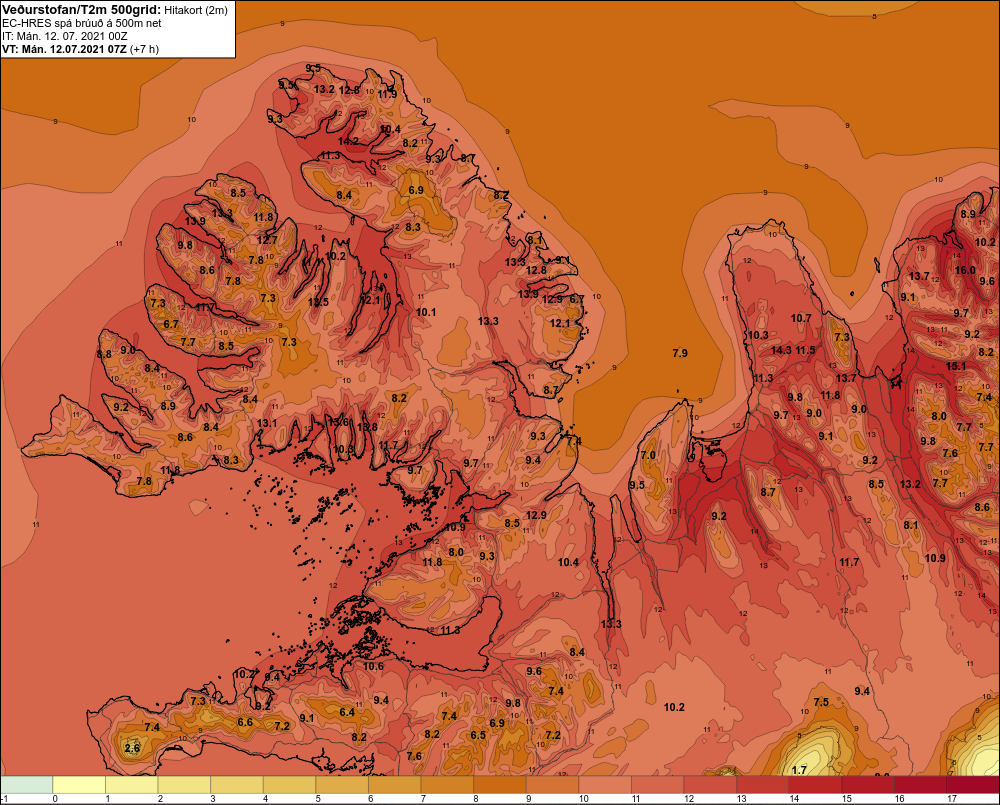Click the map temperature value 11.9

(387, 94)
